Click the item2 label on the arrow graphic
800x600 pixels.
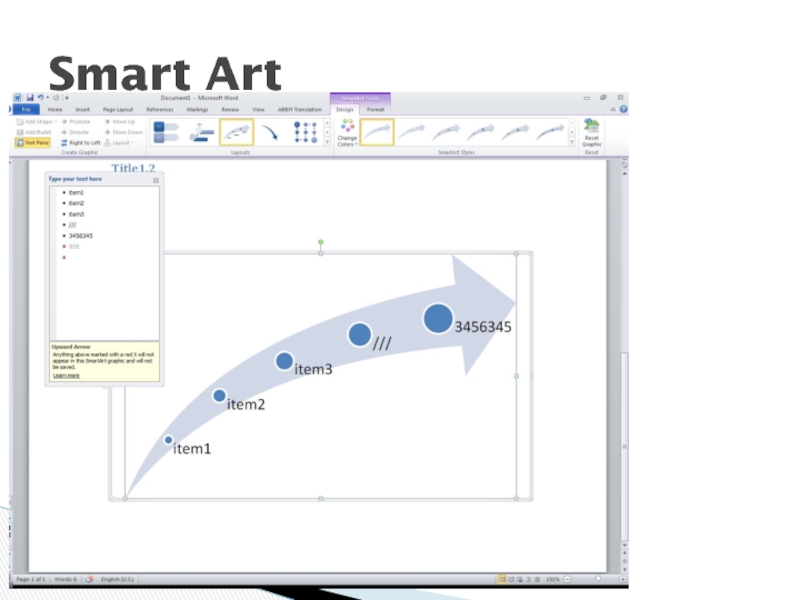tap(246, 405)
